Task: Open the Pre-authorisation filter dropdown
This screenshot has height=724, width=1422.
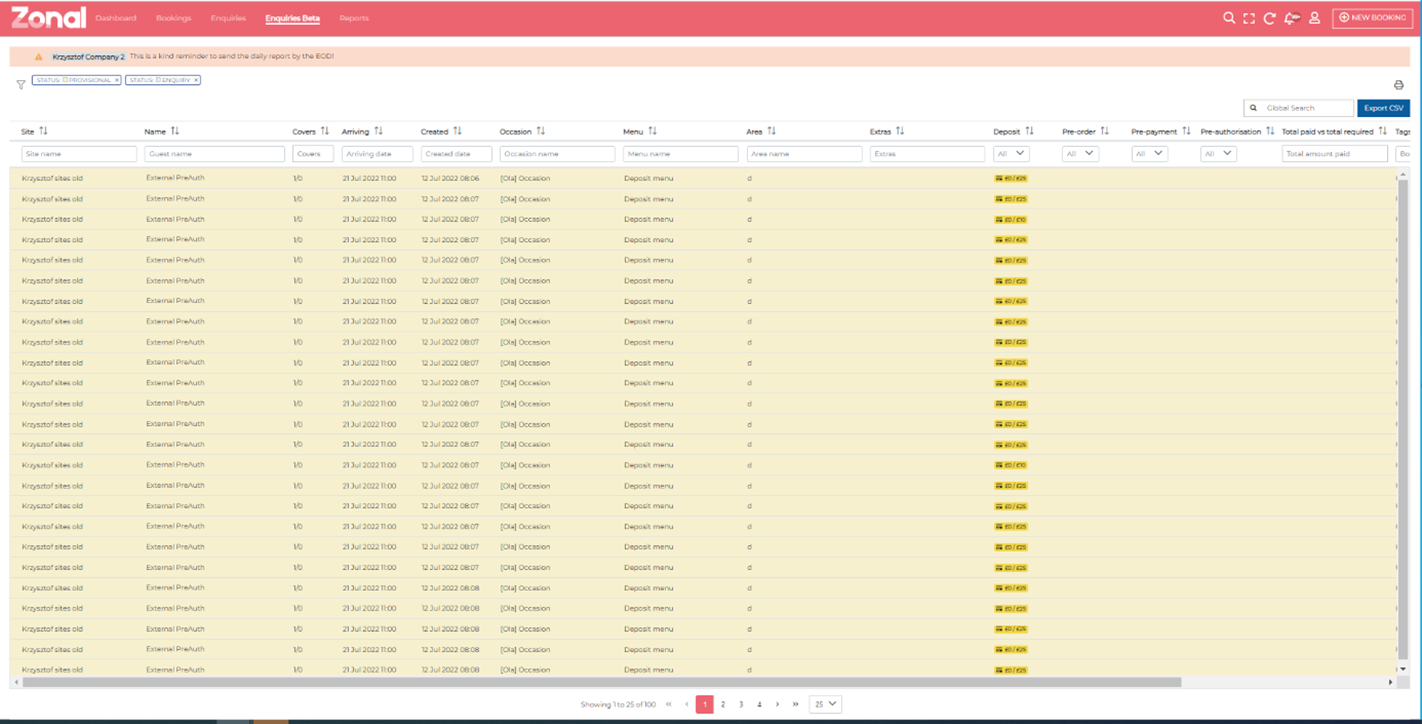Action: (x=1218, y=154)
